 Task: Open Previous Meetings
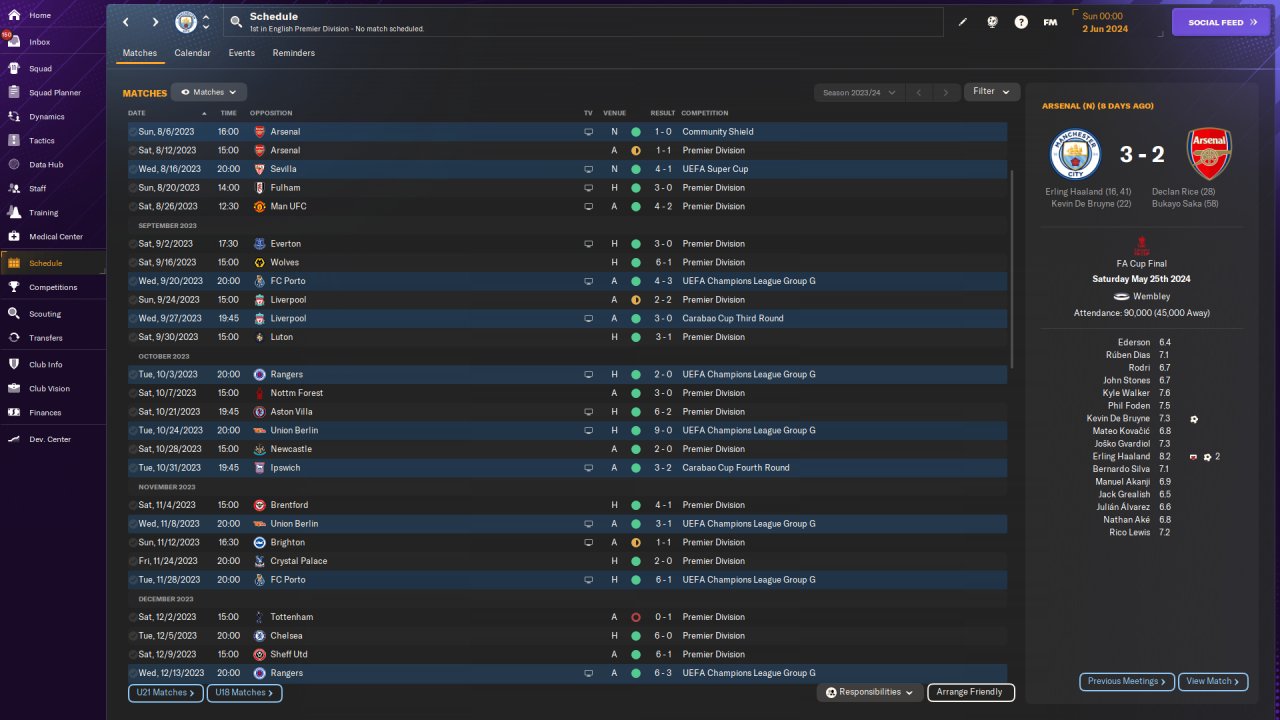tap(1127, 681)
